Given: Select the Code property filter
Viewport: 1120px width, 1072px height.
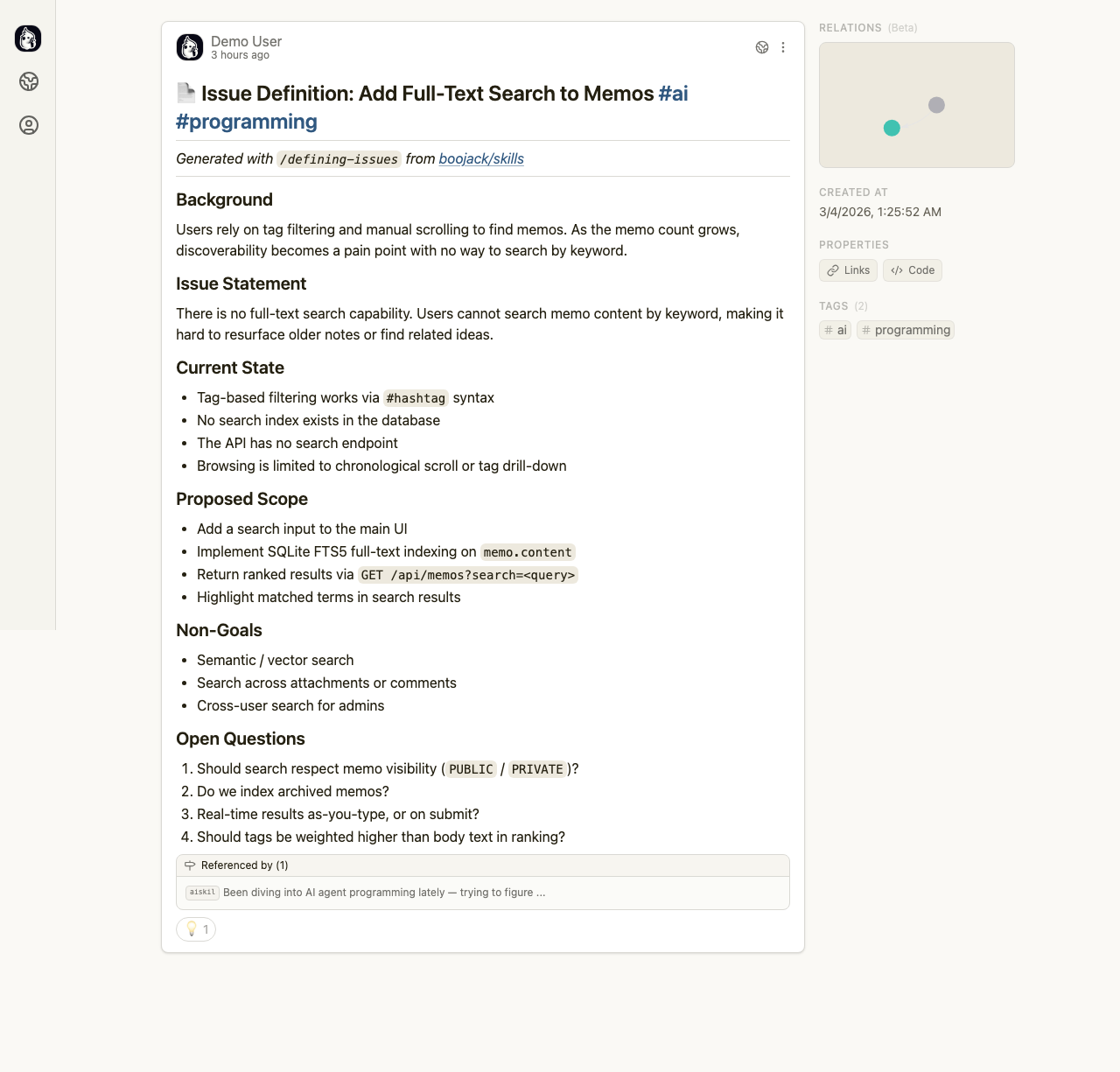Looking at the screenshot, I should [x=912, y=270].
